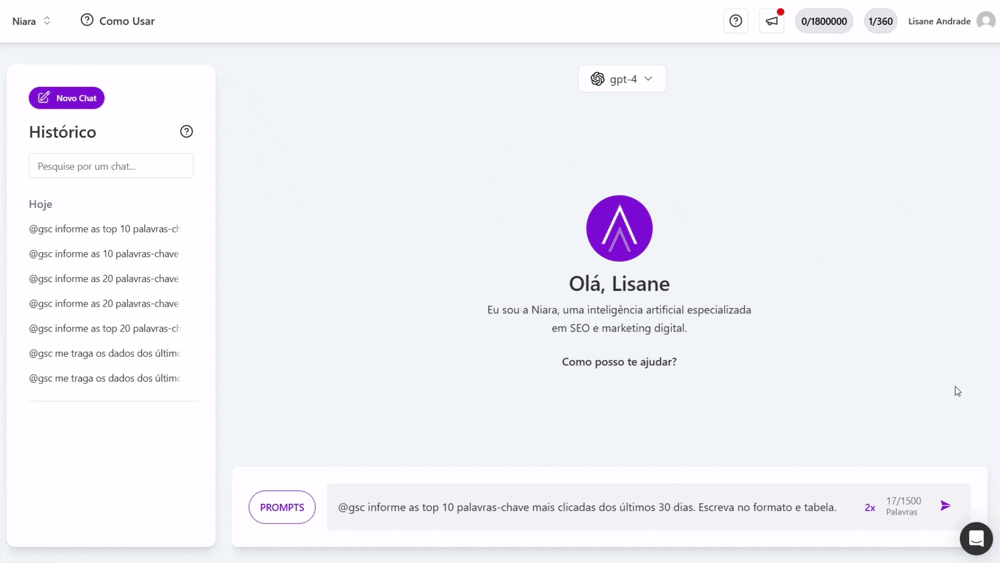Open the Niara workspace selector
1000x563 pixels.
(x=31, y=21)
